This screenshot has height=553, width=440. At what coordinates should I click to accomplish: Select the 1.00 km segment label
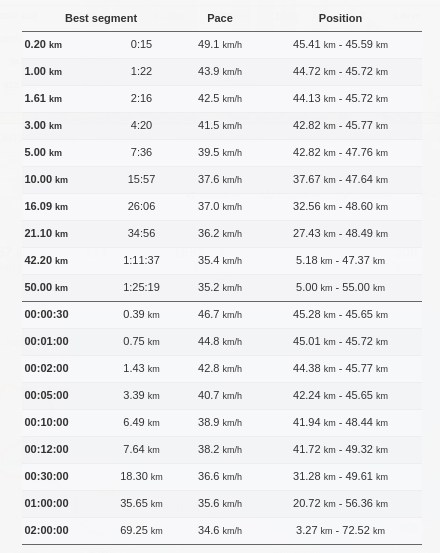[43, 72]
